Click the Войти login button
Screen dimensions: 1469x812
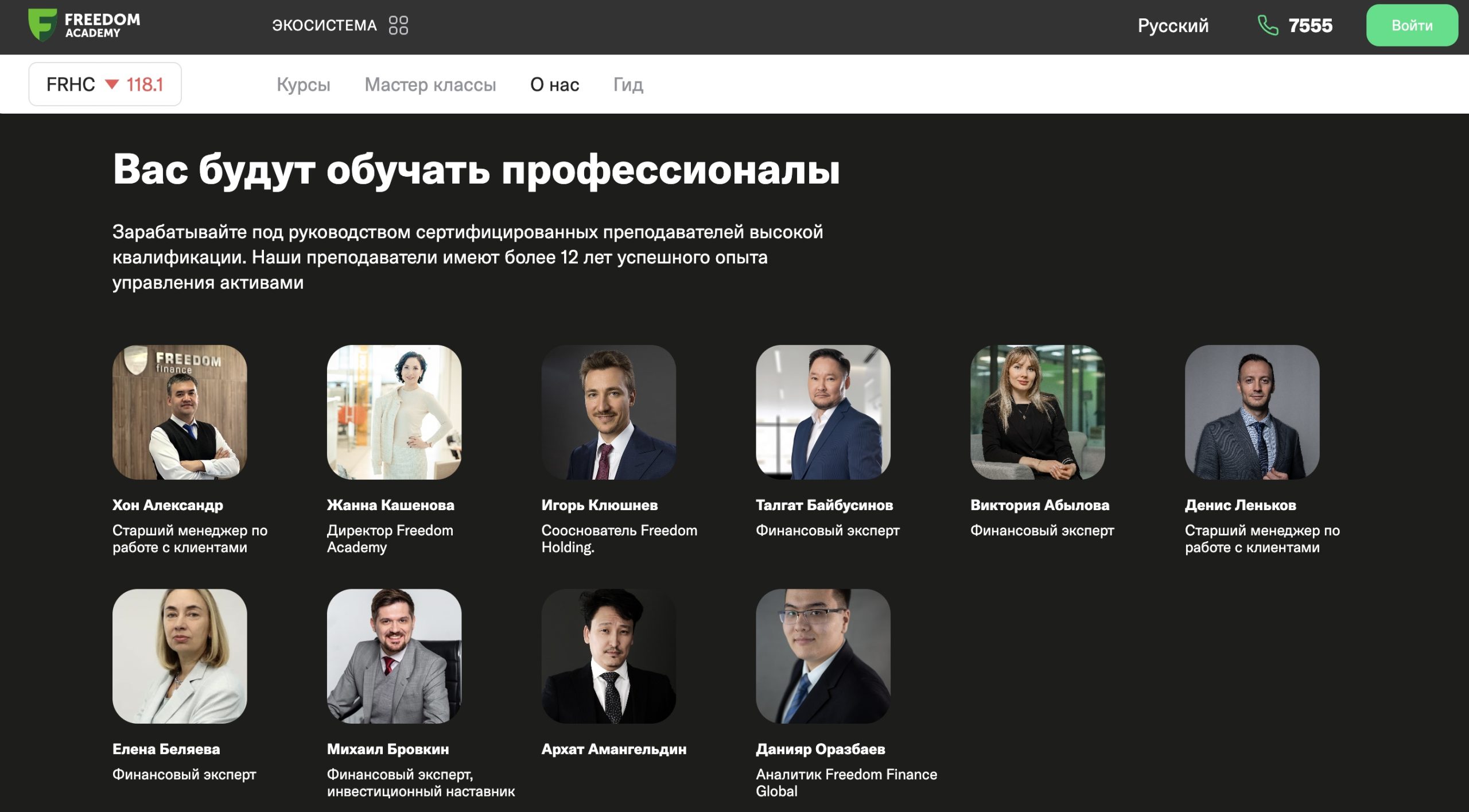click(x=1412, y=25)
